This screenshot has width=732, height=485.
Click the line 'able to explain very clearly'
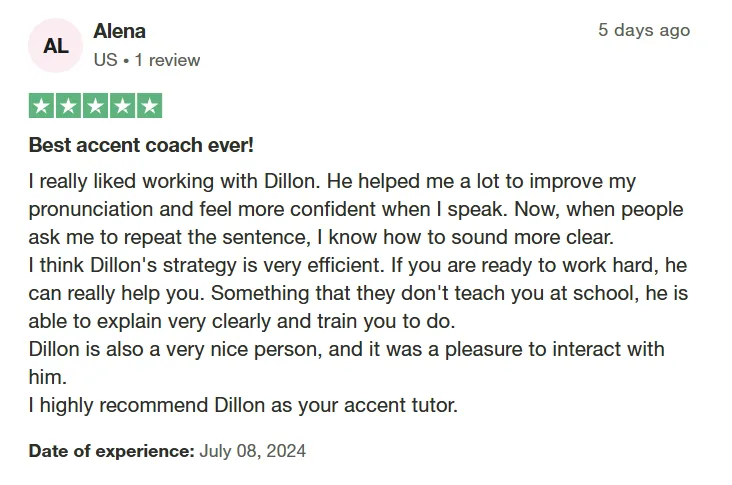tap(242, 321)
